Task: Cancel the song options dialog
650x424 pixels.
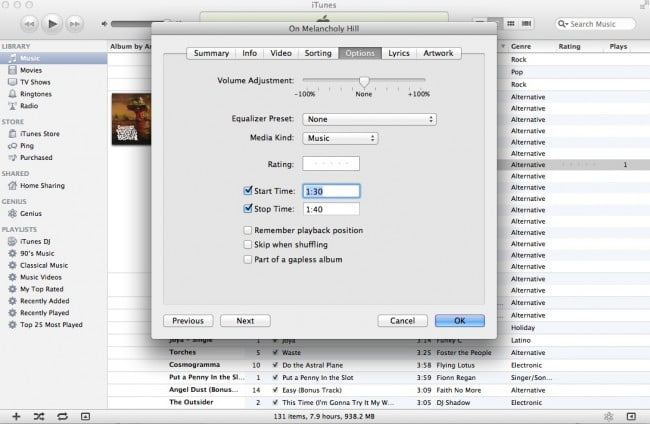Action: [402, 321]
